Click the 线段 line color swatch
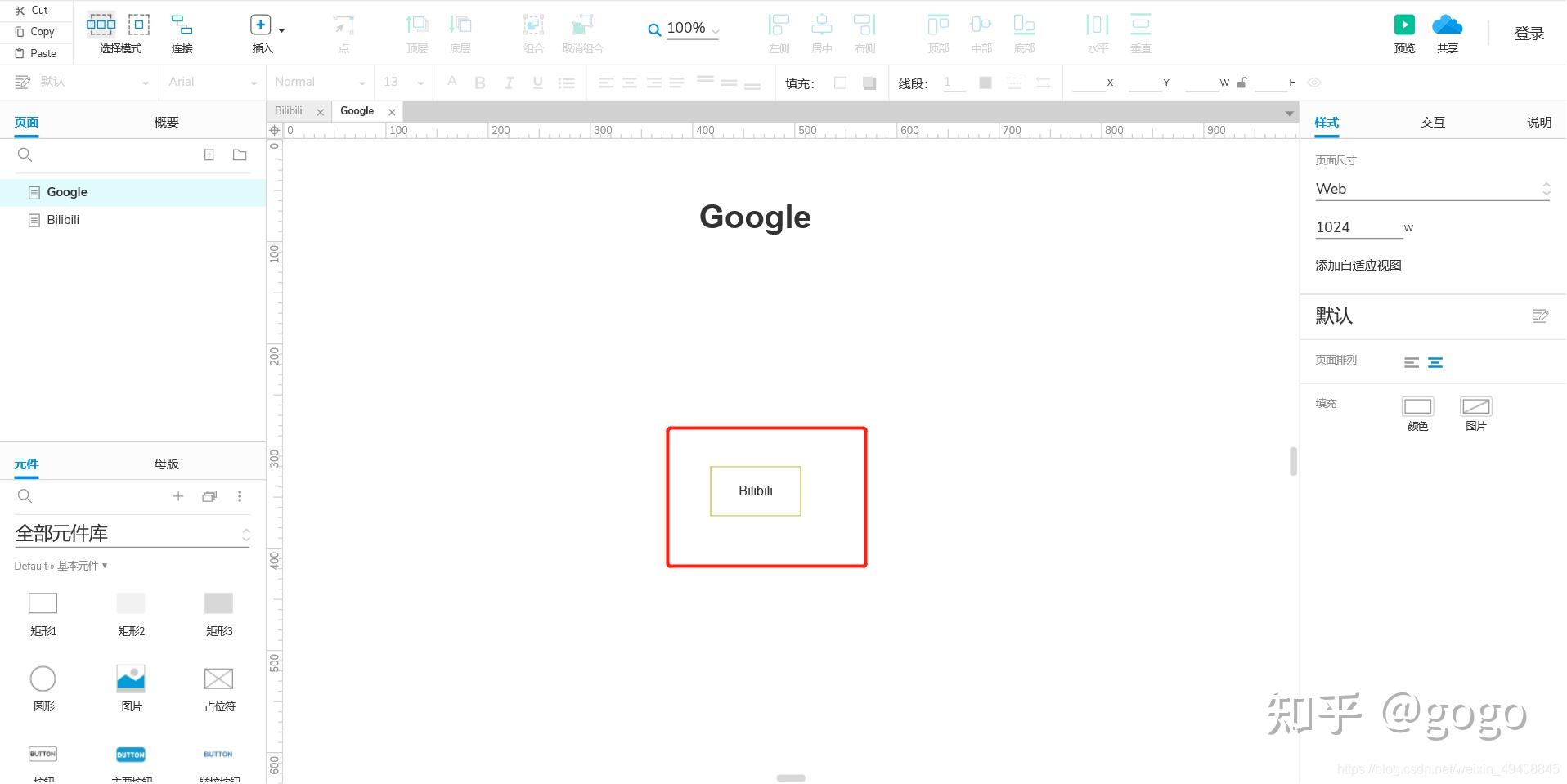 [986, 83]
